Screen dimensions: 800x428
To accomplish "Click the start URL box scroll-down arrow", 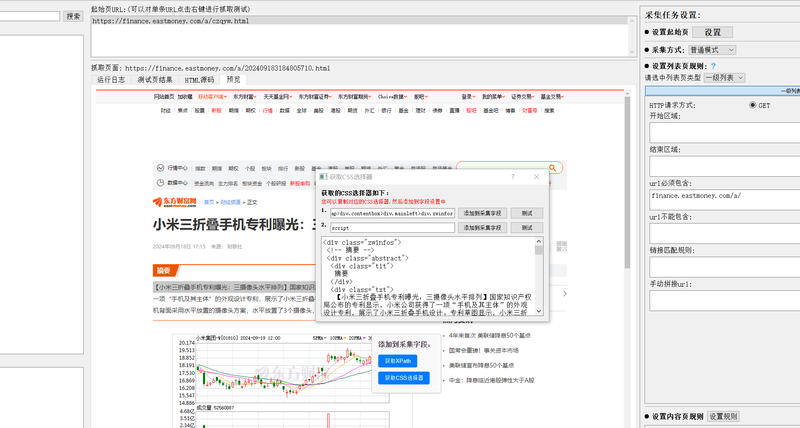I will pyautogui.click(x=632, y=52).
